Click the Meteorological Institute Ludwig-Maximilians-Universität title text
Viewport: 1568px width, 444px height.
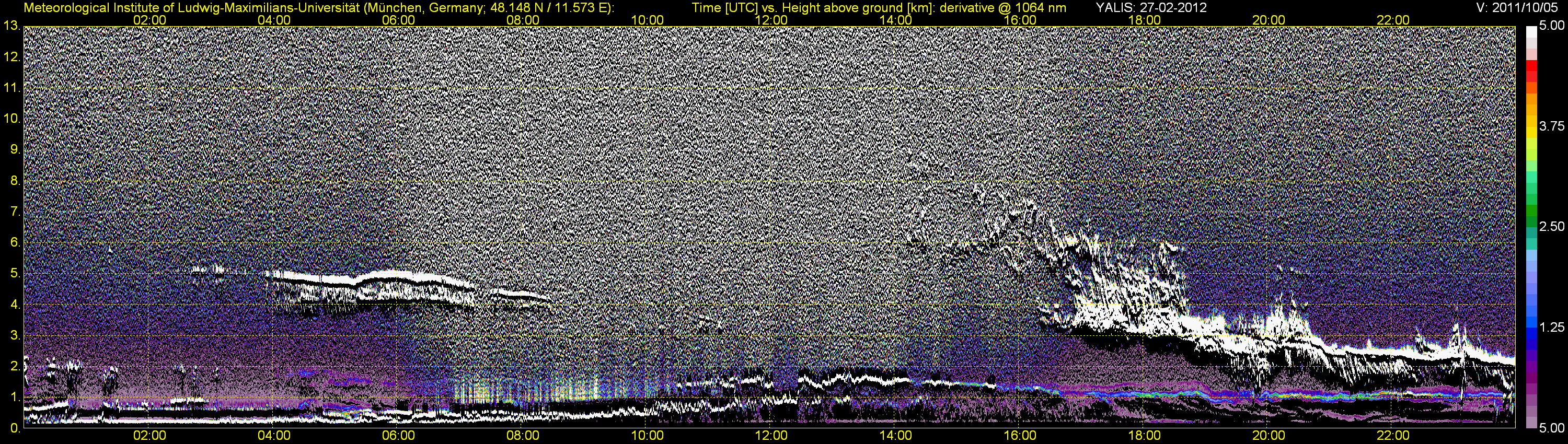click(x=318, y=8)
